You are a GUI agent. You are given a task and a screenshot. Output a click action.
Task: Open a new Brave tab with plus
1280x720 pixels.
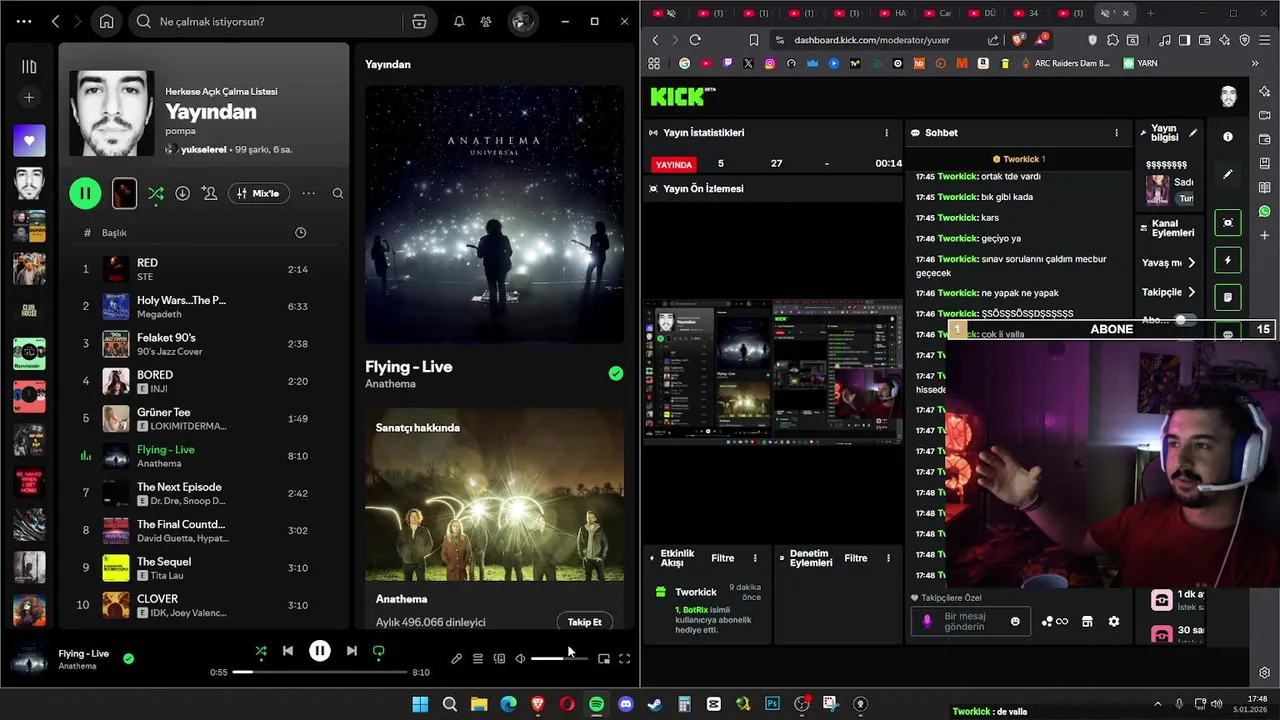pyautogui.click(x=1150, y=13)
